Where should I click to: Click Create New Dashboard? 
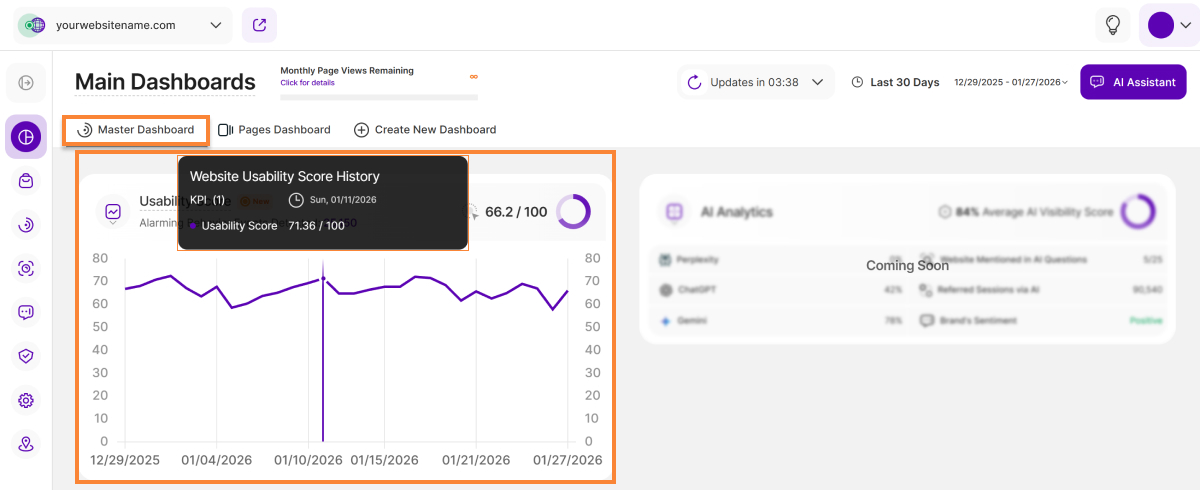(x=425, y=130)
